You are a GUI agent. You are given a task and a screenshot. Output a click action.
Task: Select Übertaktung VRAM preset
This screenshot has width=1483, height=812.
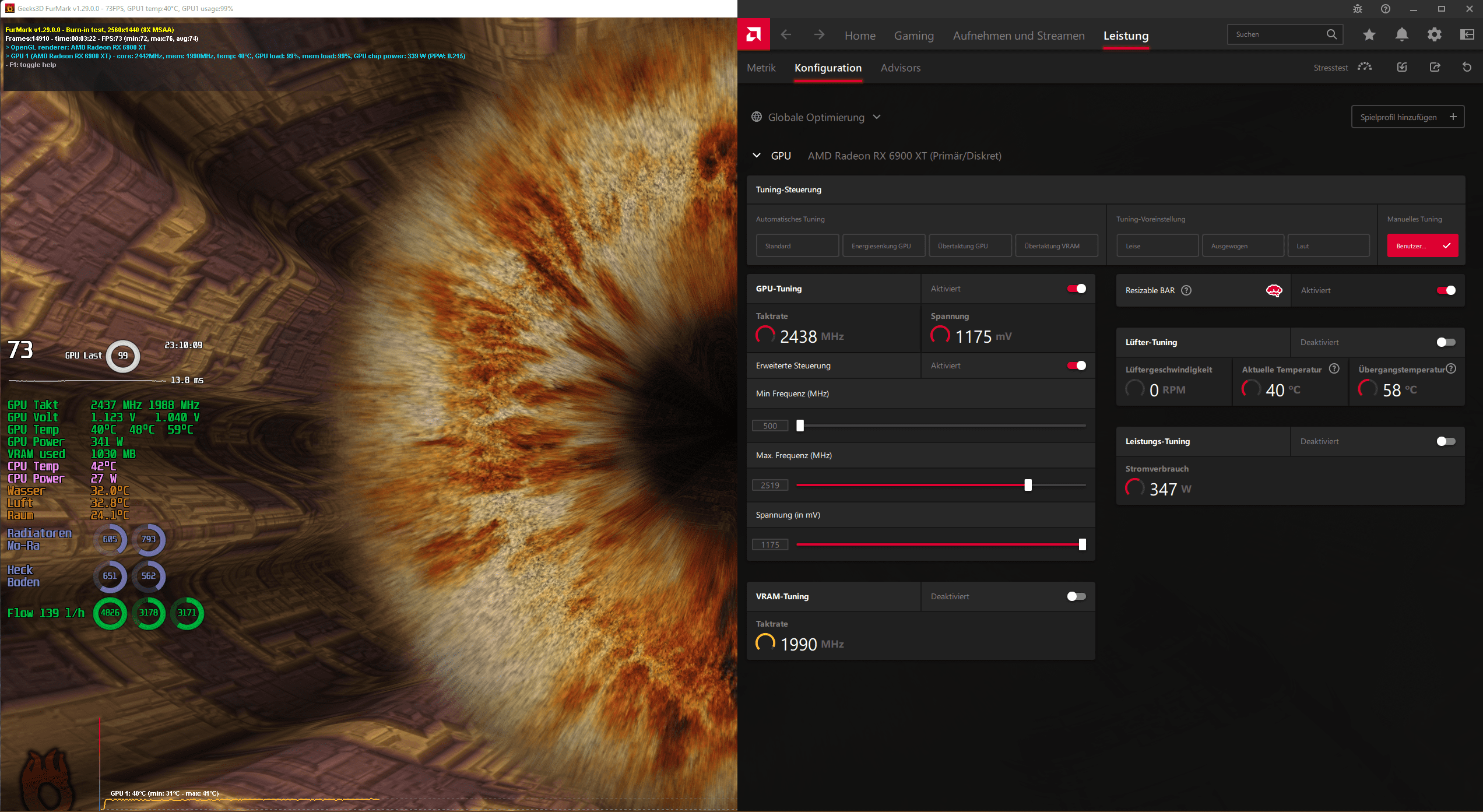click(x=1056, y=245)
